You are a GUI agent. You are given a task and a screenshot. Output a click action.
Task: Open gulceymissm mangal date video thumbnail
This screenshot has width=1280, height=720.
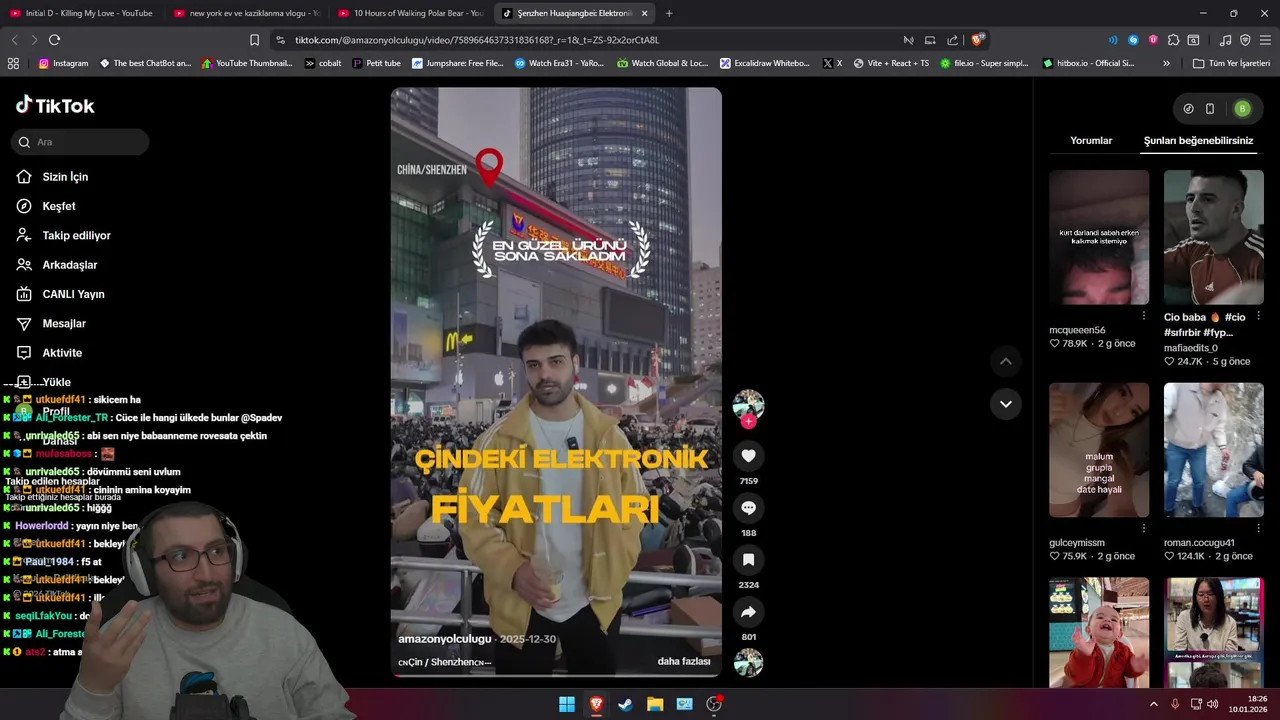click(1099, 450)
